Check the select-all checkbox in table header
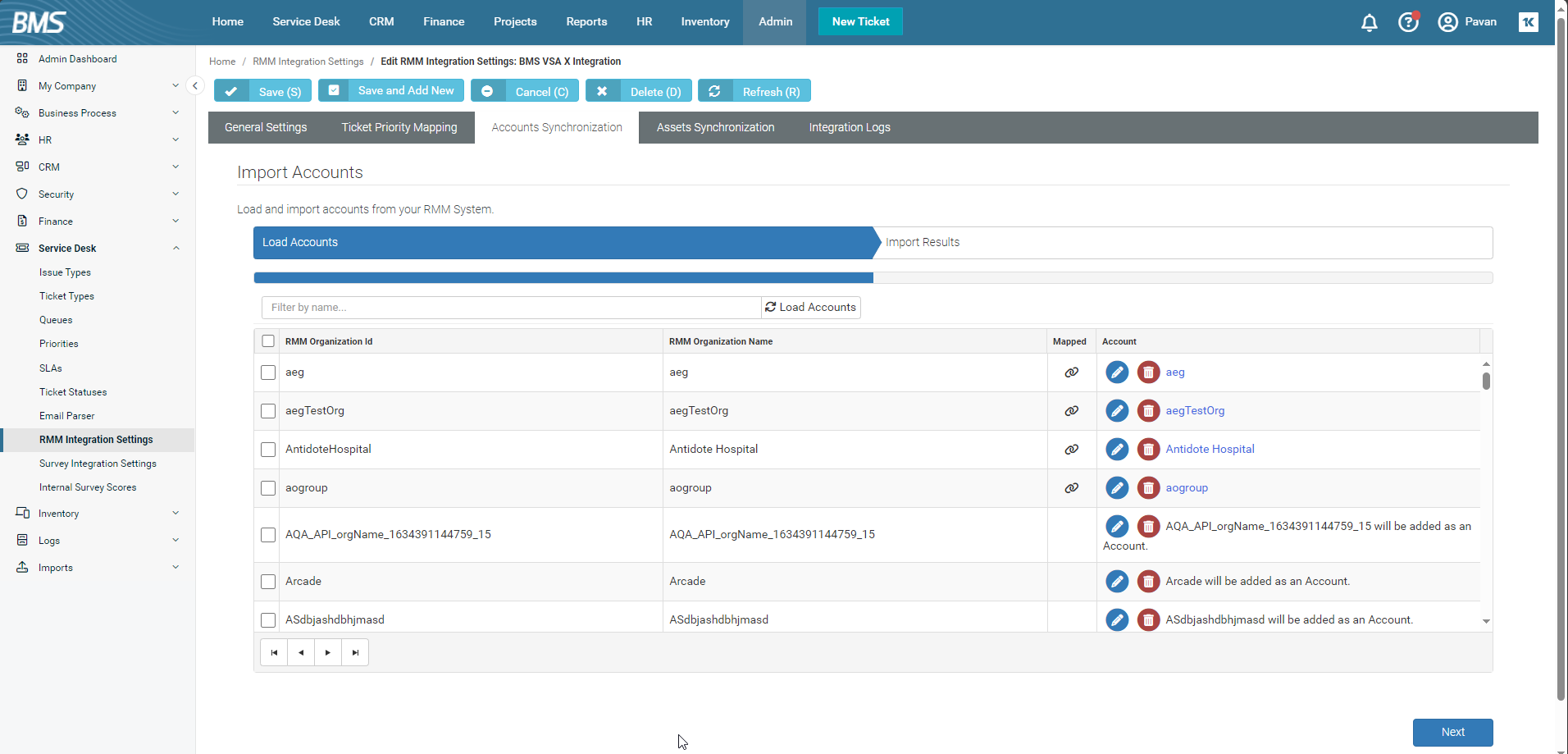 [268, 341]
